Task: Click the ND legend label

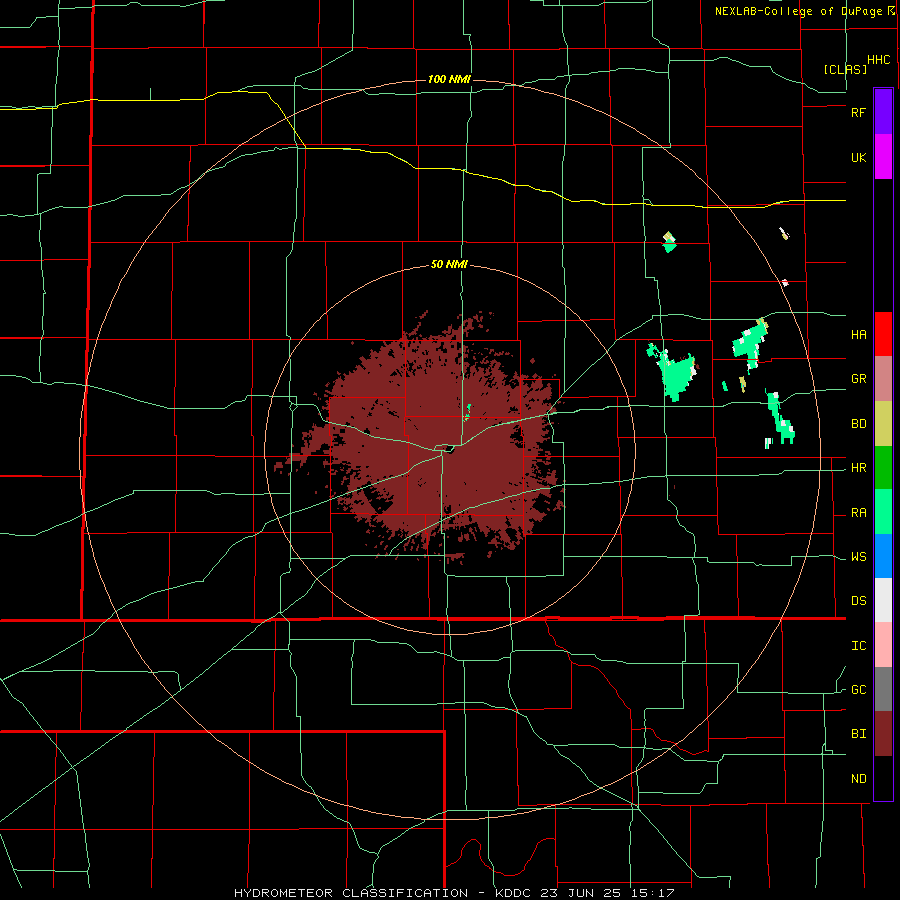Action: [x=858, y=779]
